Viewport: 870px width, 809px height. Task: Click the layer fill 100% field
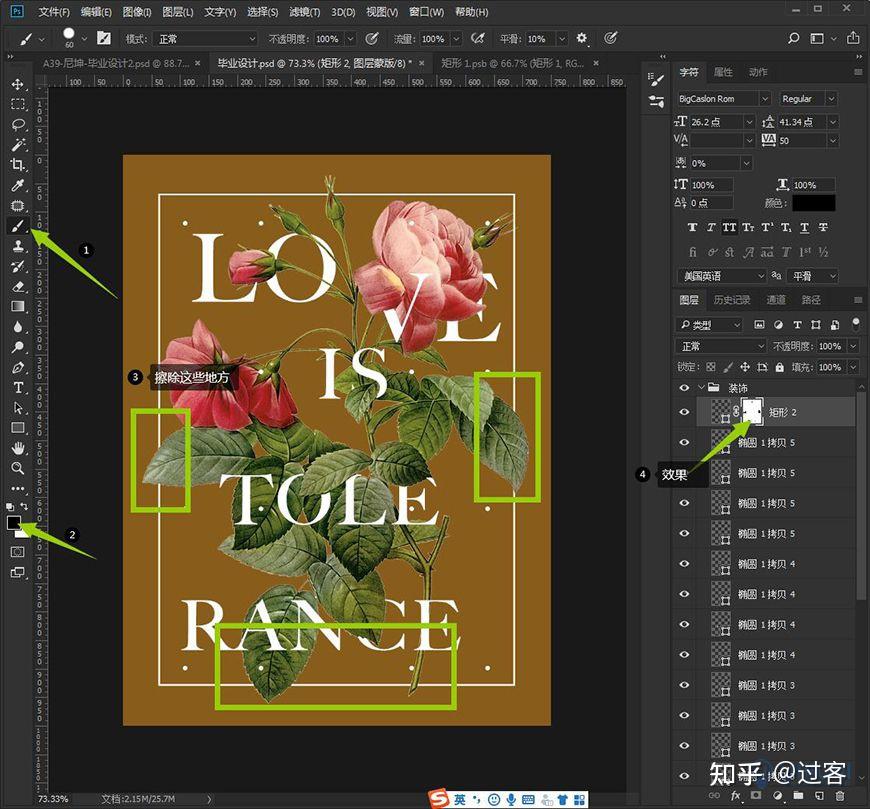click(x=829, y=367)
